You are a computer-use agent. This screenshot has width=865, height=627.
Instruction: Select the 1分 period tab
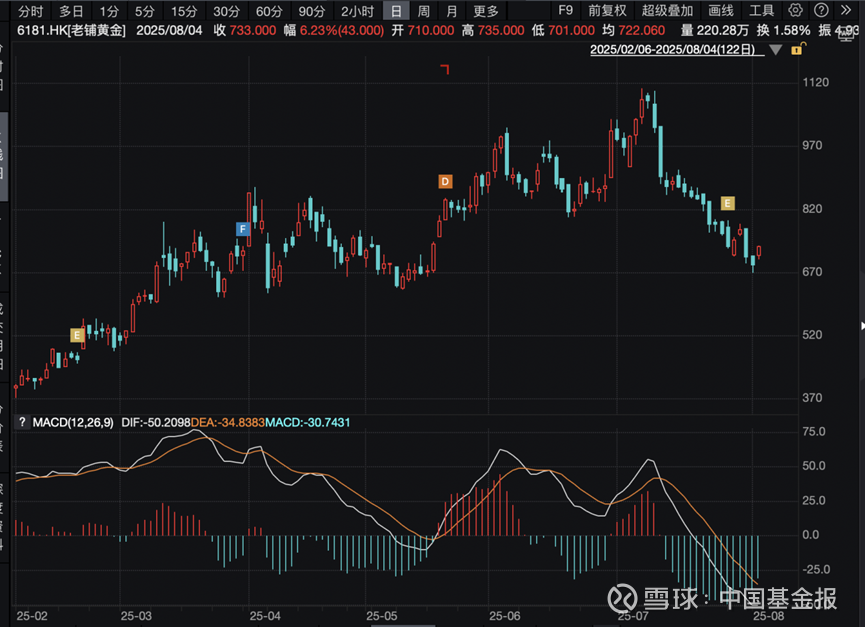coord(109,11)
